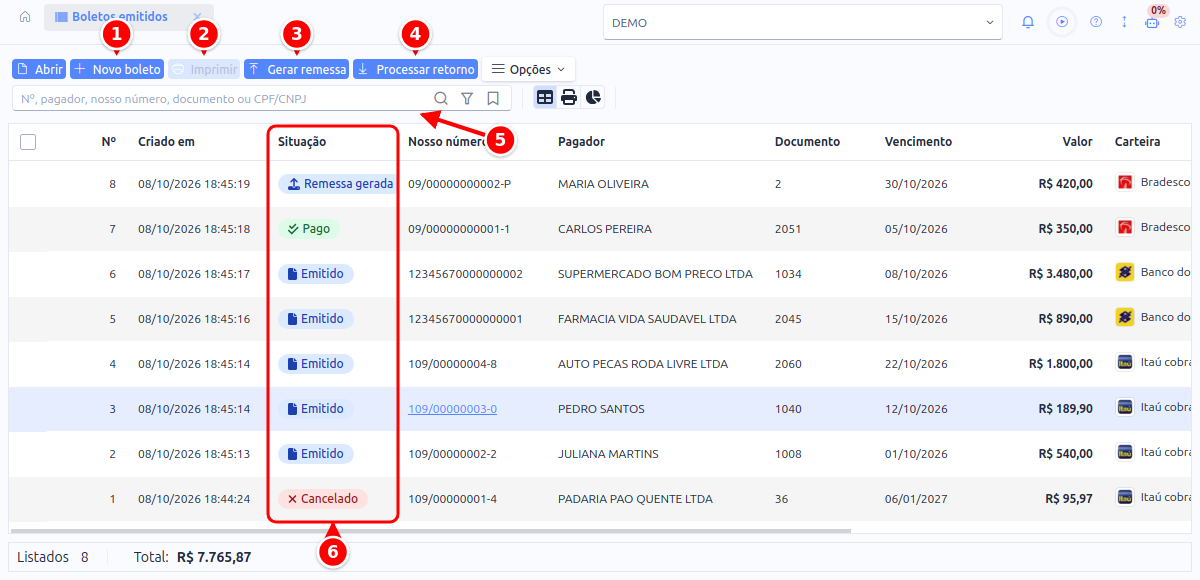The height and width of the screenshot is (580, 1200).
Task: Click the Imprimir button
Action: (x=204, y=69)
